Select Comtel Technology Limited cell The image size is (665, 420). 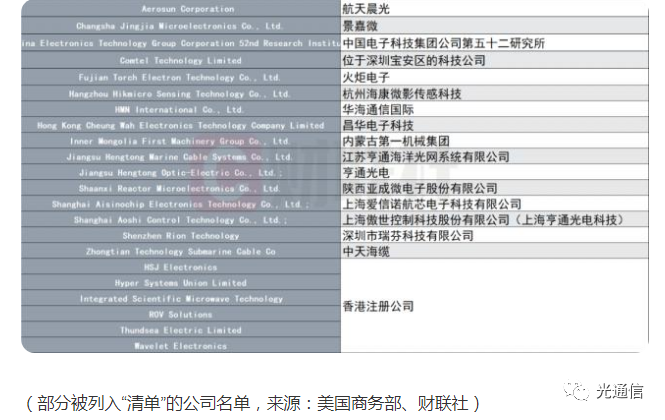pyautogui.click(x=181, y=60)
